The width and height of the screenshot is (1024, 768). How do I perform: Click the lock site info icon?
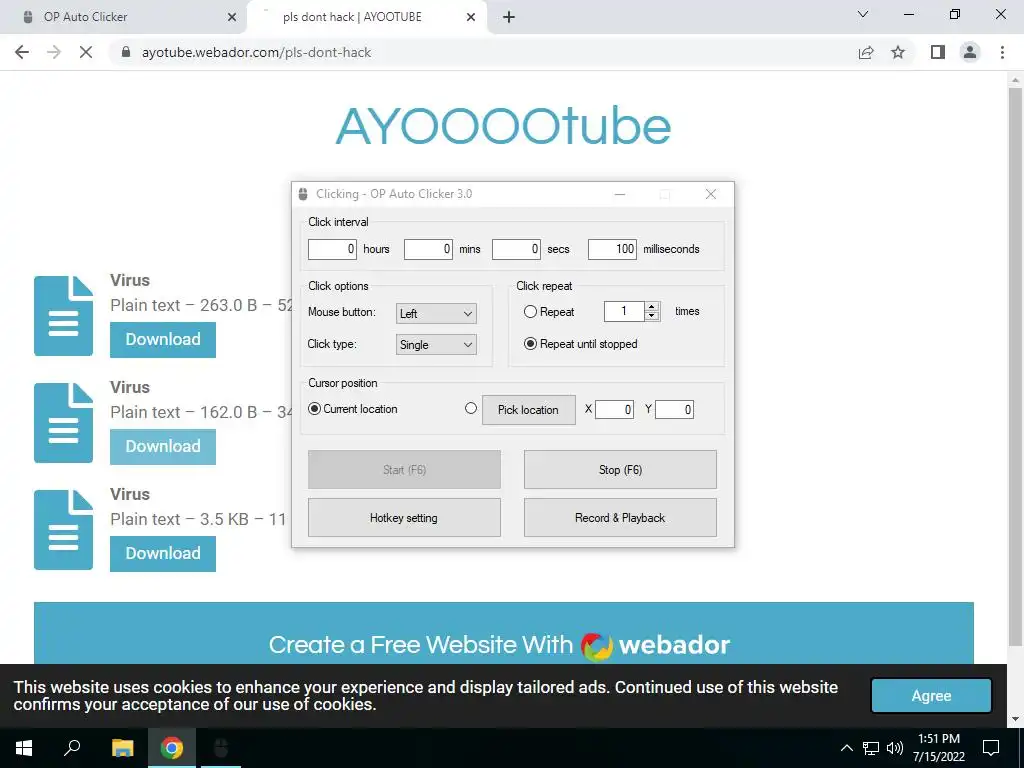coord(126,52)
